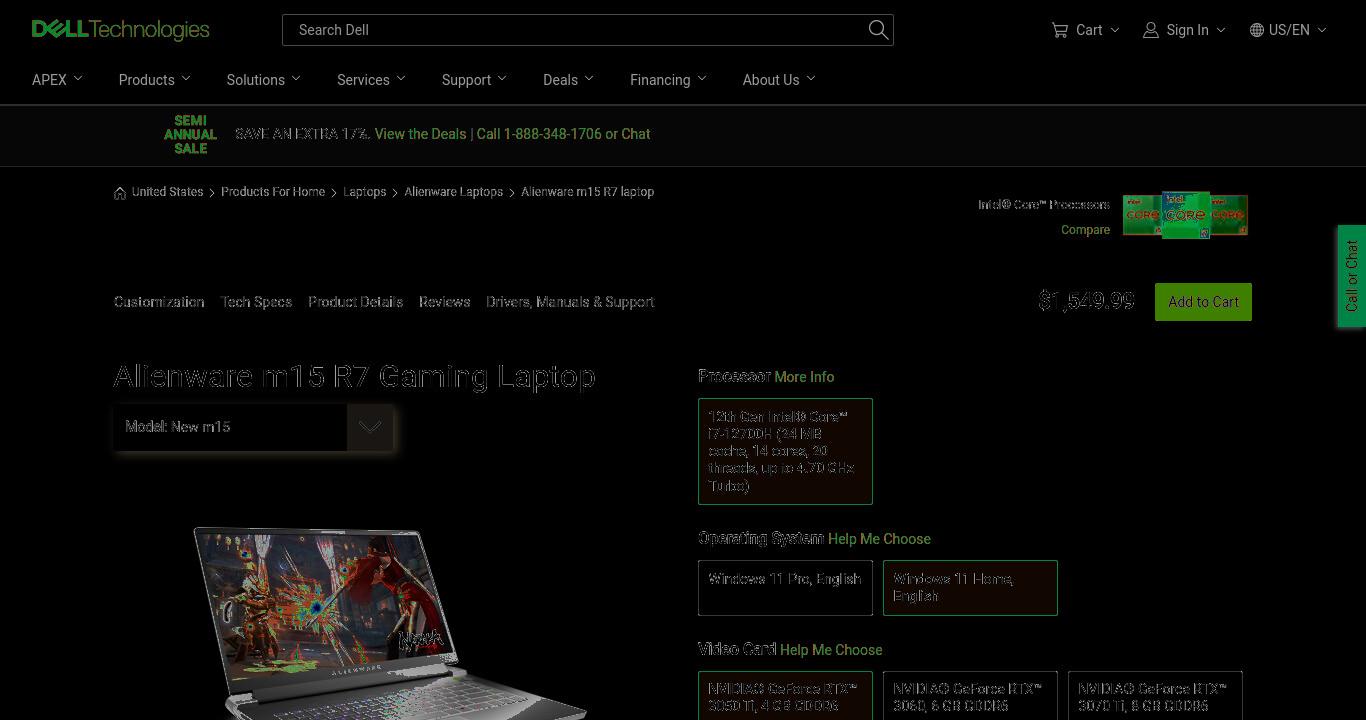1366x720 pixels.
Task: Click the Alienware laptop product image
Action: [x=390, y=622]
